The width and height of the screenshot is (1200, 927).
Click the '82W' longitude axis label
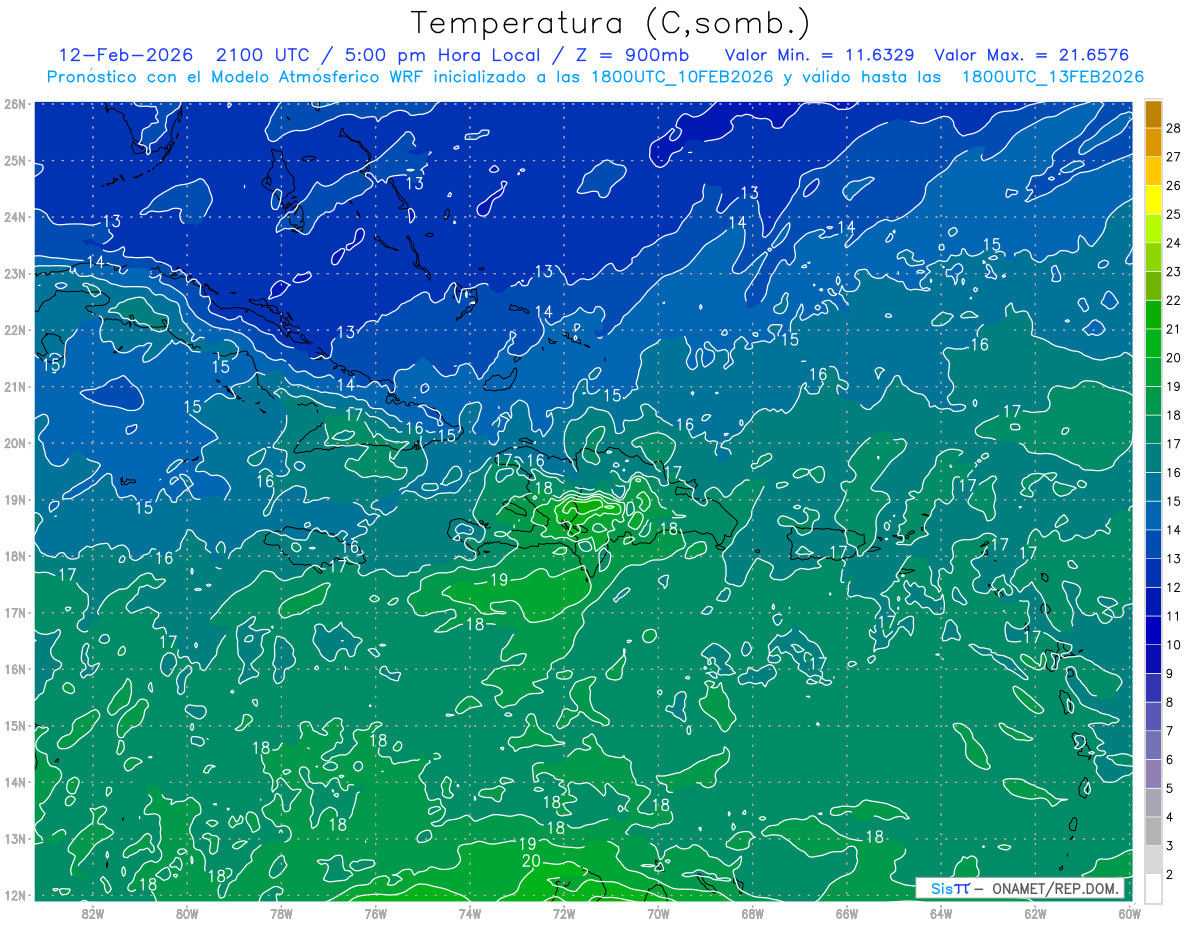[x=93, y=913]
